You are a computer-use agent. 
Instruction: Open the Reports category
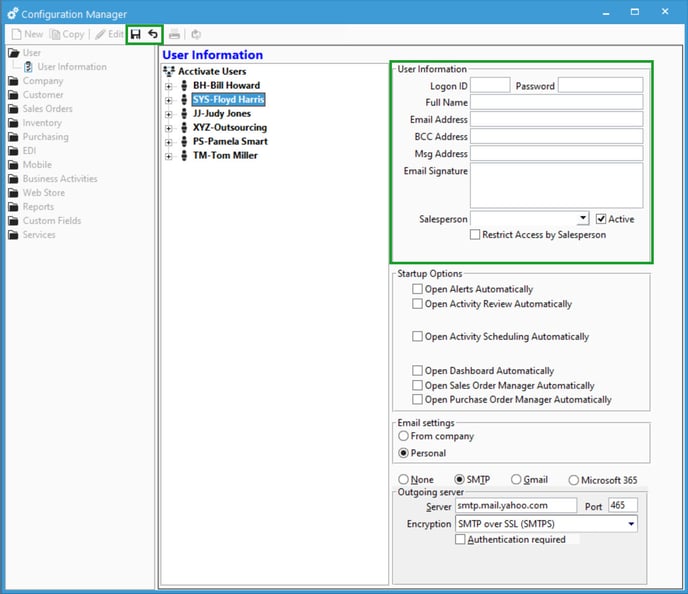pos(38,207)
